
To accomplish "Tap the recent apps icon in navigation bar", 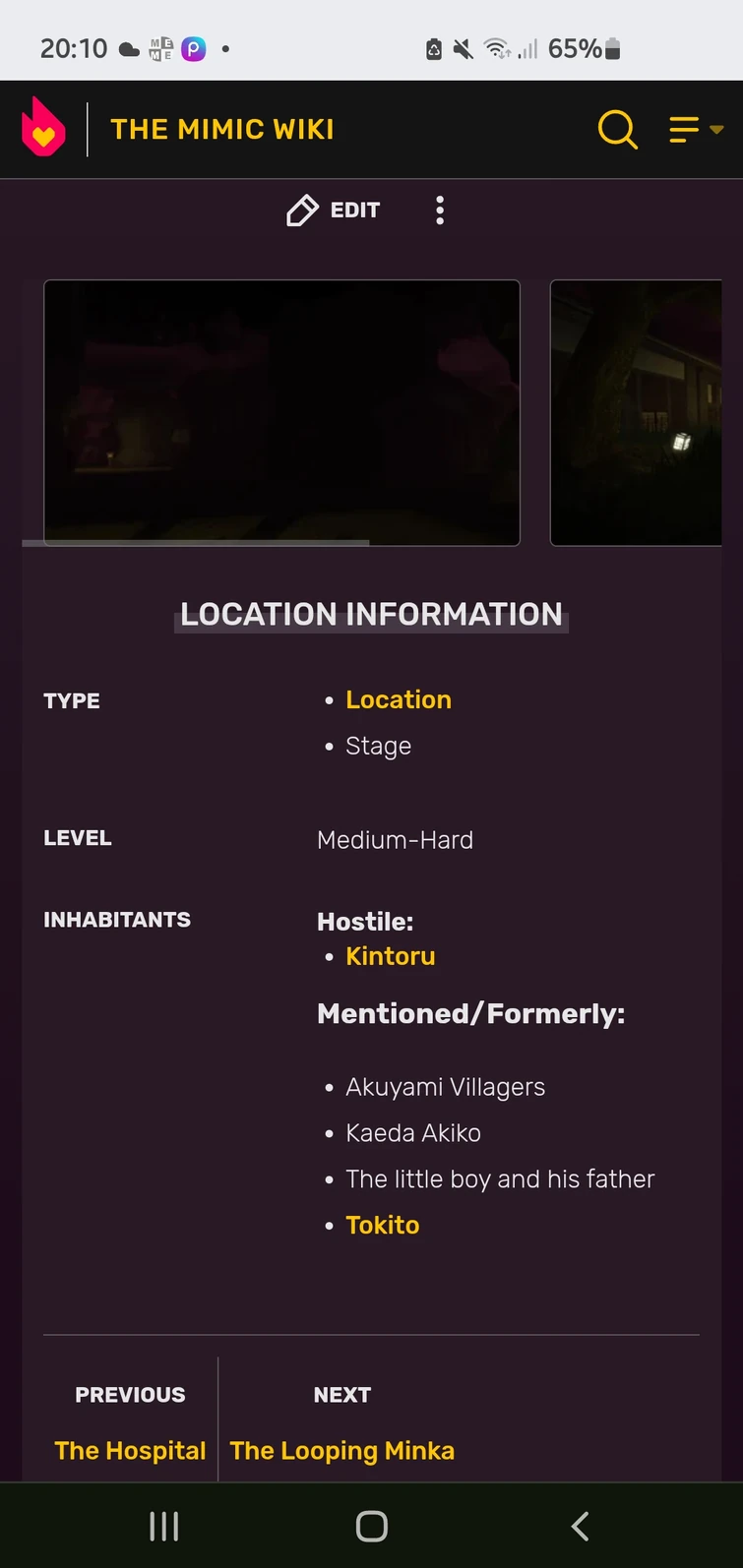I will click(163, 1526).
